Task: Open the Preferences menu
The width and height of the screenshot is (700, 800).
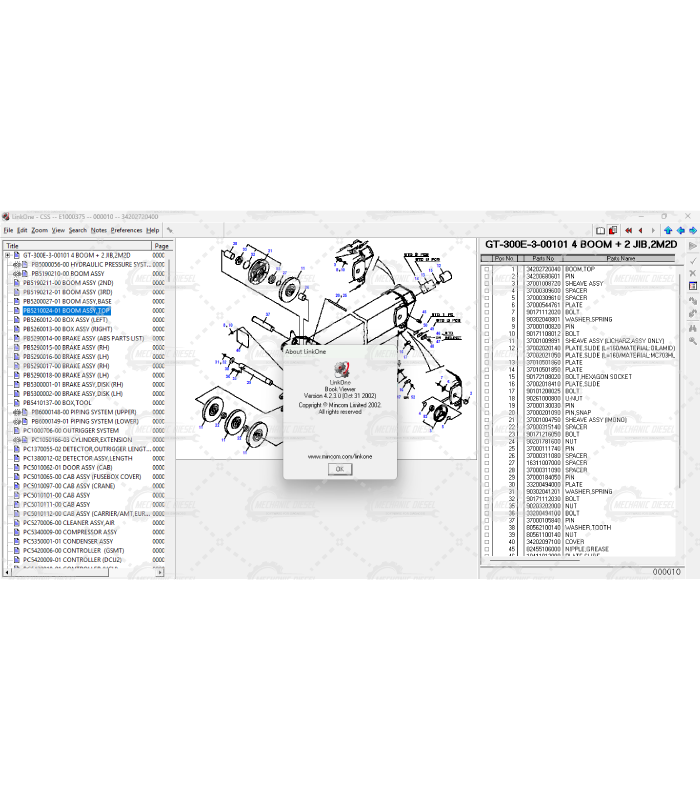Action: point(126,230)
